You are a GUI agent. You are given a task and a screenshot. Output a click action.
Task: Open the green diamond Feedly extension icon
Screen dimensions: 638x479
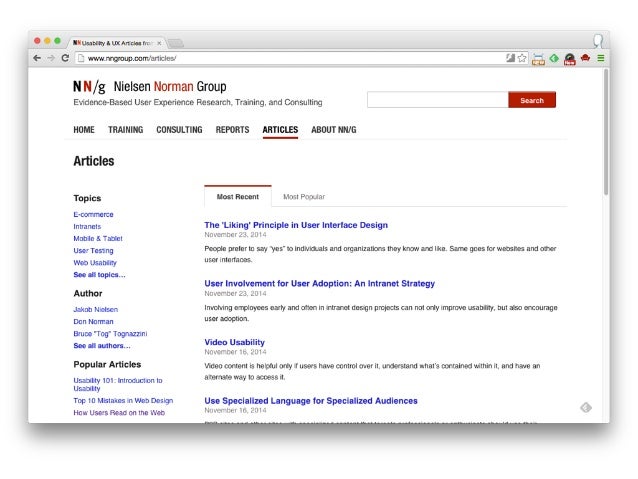[x=554, y=58]
